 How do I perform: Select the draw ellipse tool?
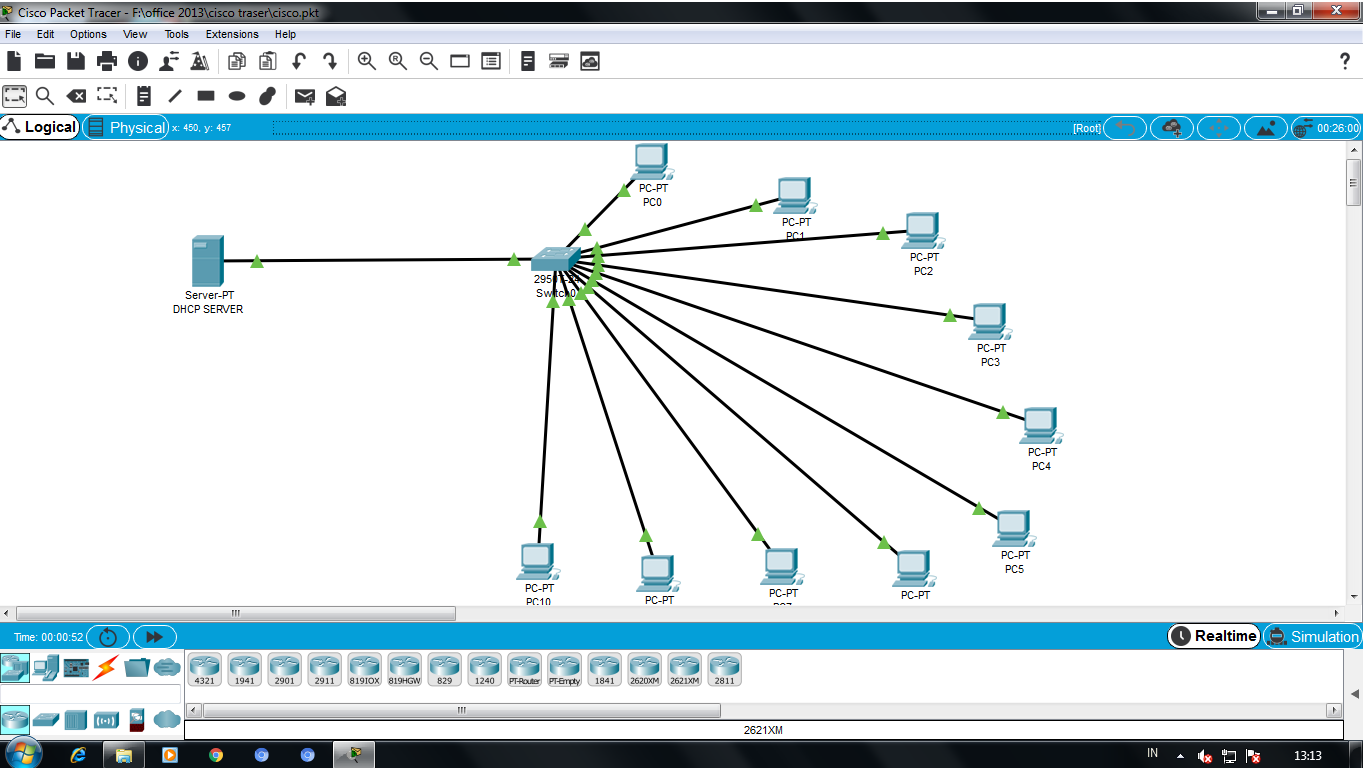pyautogui.click(x=237, y=96)
